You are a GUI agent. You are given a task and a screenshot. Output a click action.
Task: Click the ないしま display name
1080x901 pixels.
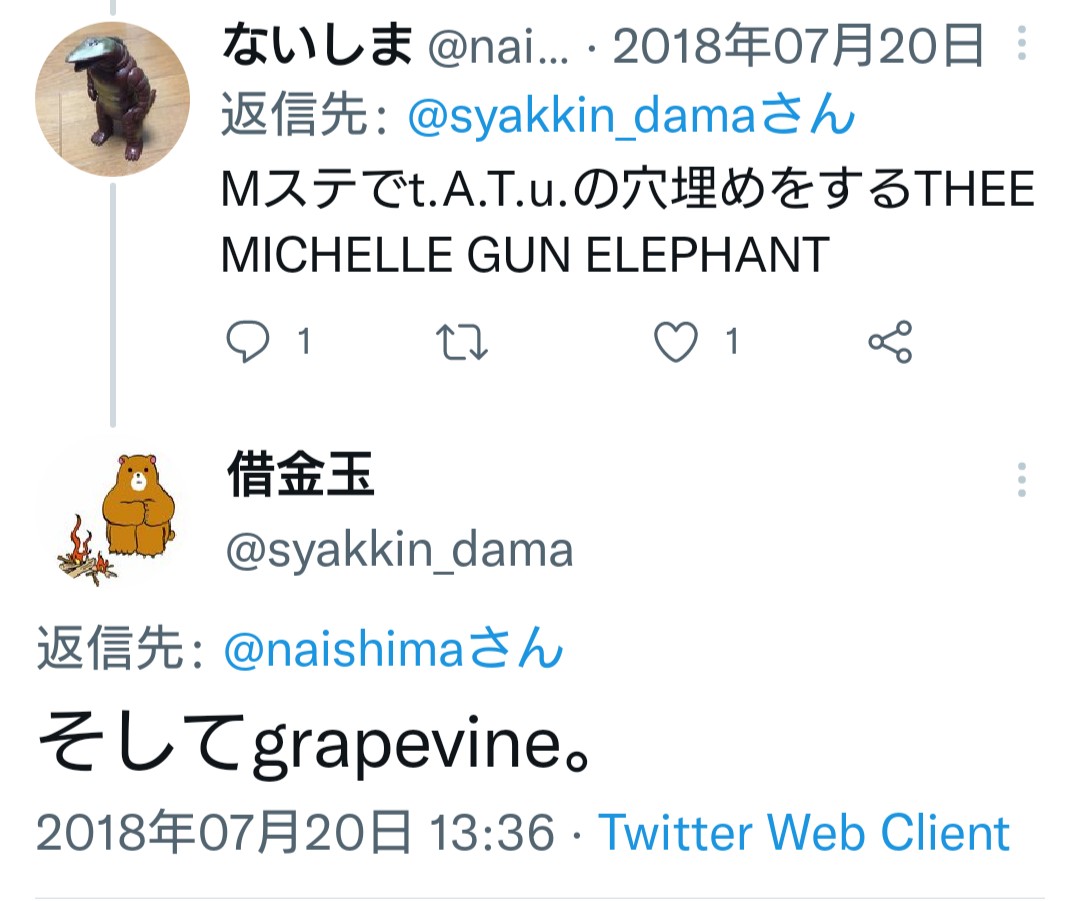pyautogui.click(x=317, y=43)
